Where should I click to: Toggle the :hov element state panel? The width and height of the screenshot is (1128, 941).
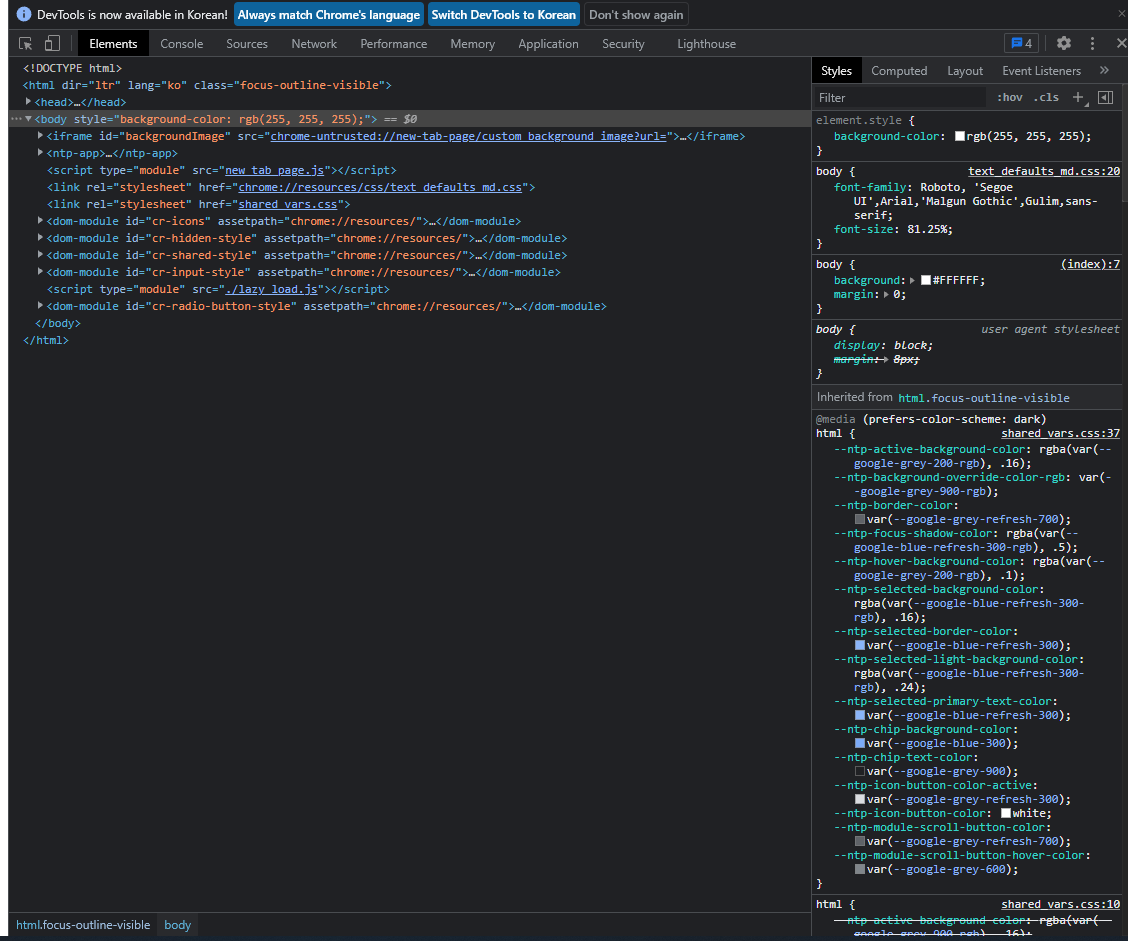pyautogui.click(x=1009, y=98)
